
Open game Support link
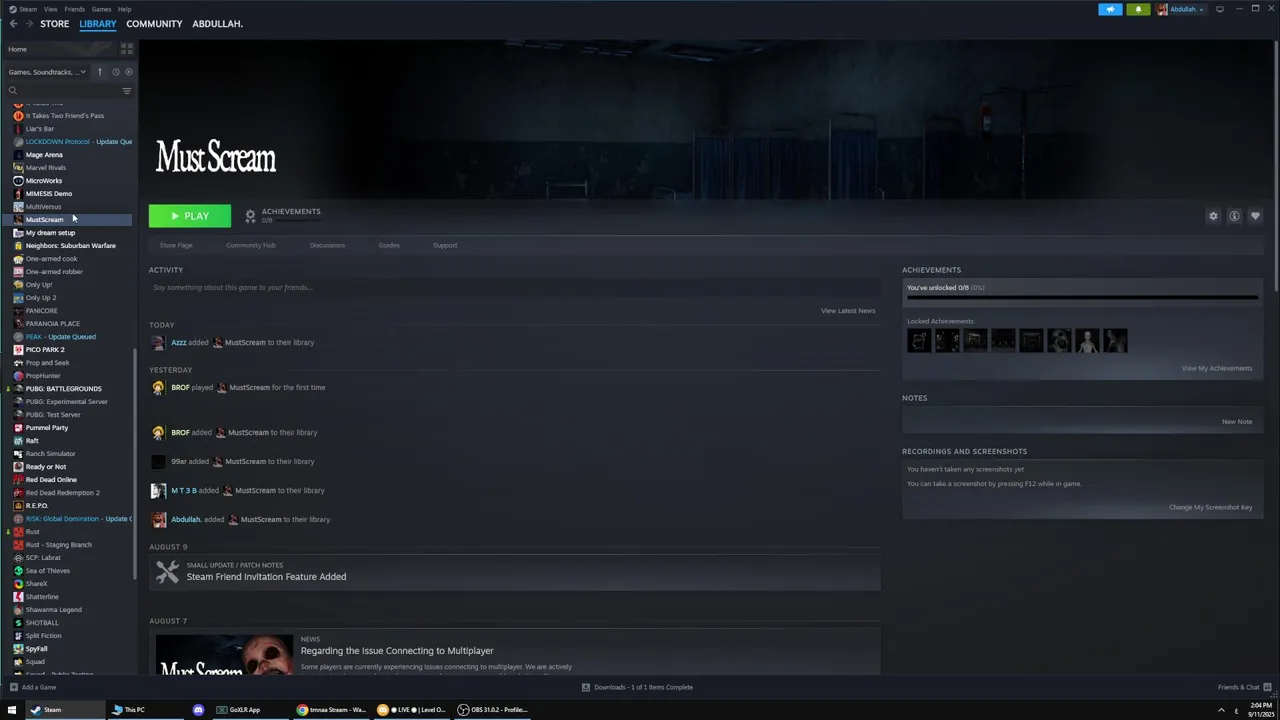coord(445,245)
